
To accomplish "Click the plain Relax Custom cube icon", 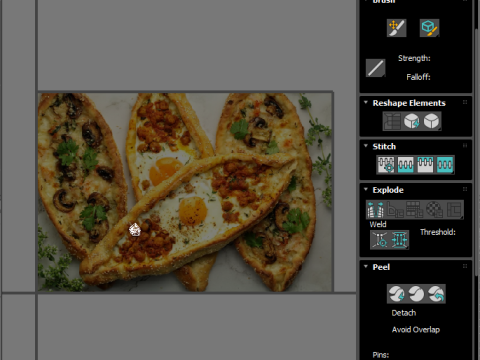I will tap(431, 121).
